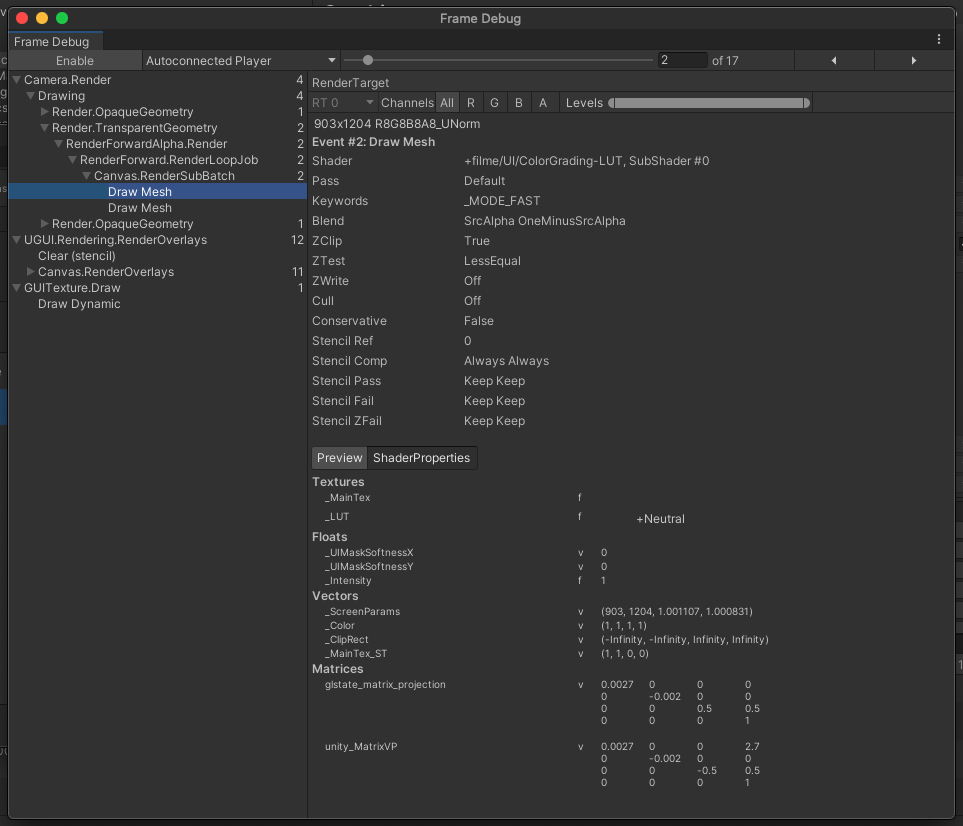963x826 pixels.
Task: Open the RT 0 render target dropdown
Action: [x=343, y=103]
